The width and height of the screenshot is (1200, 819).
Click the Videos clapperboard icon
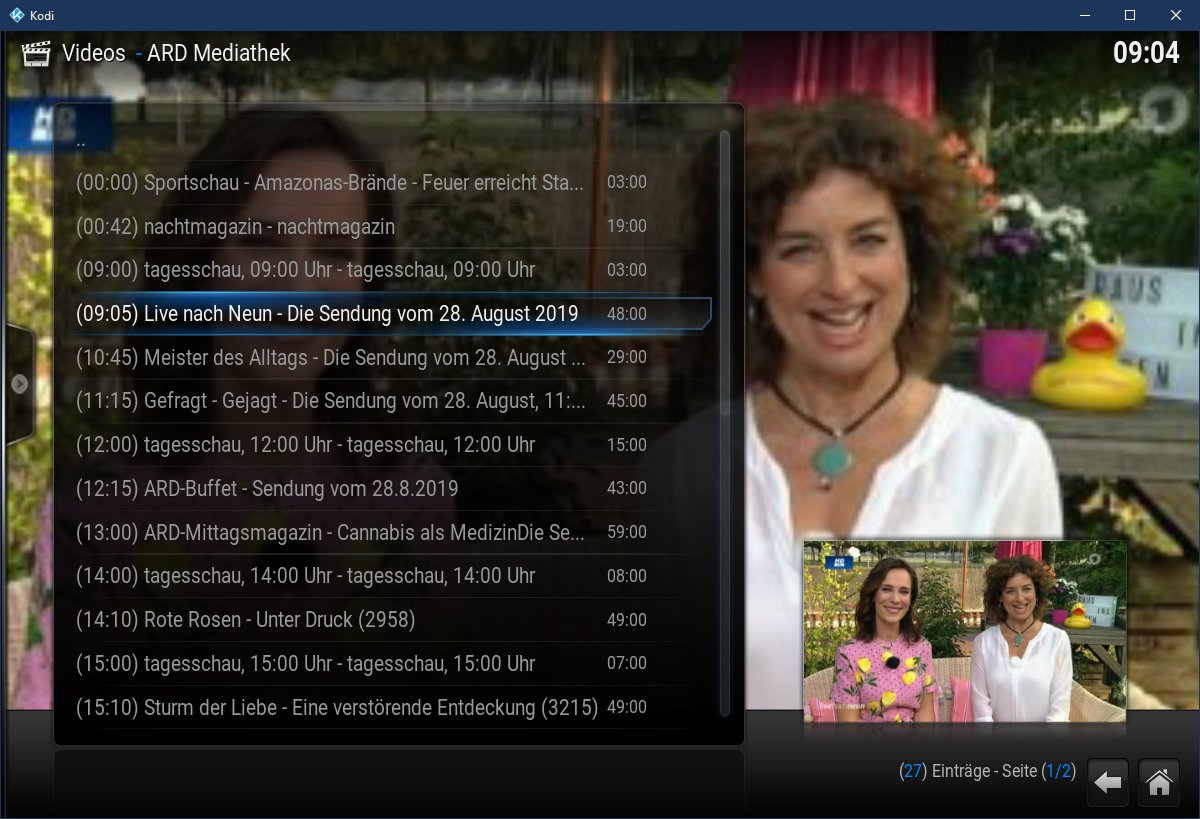pyautogui.click(x=36, y=53)
